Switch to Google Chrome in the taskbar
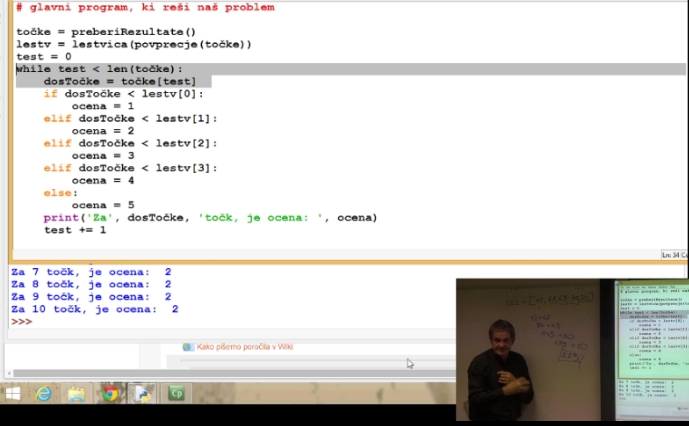 tap(109, 393)
